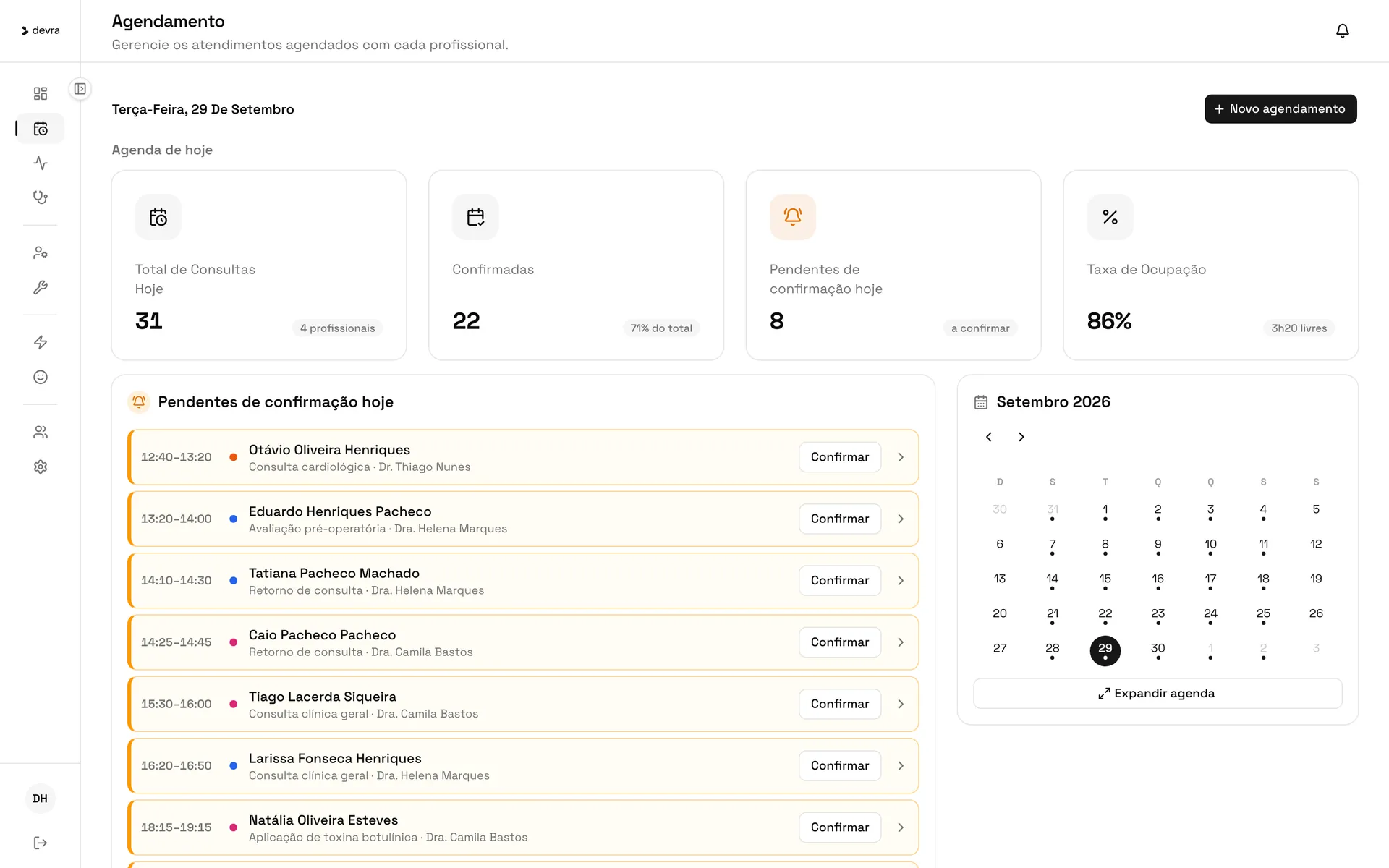Click the '4 profissionais' badge
This screenshot has width=1389, height=868.
(x=338, y=328)
